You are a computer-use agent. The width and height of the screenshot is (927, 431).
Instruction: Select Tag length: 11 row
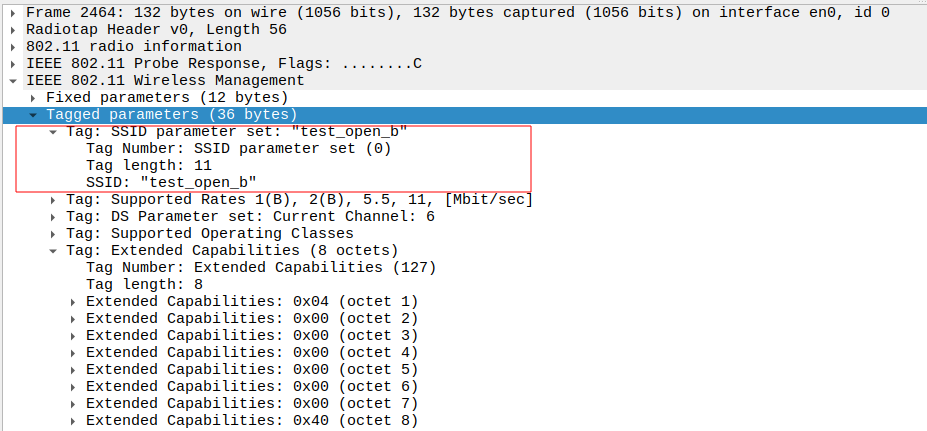tap(148, 166)
